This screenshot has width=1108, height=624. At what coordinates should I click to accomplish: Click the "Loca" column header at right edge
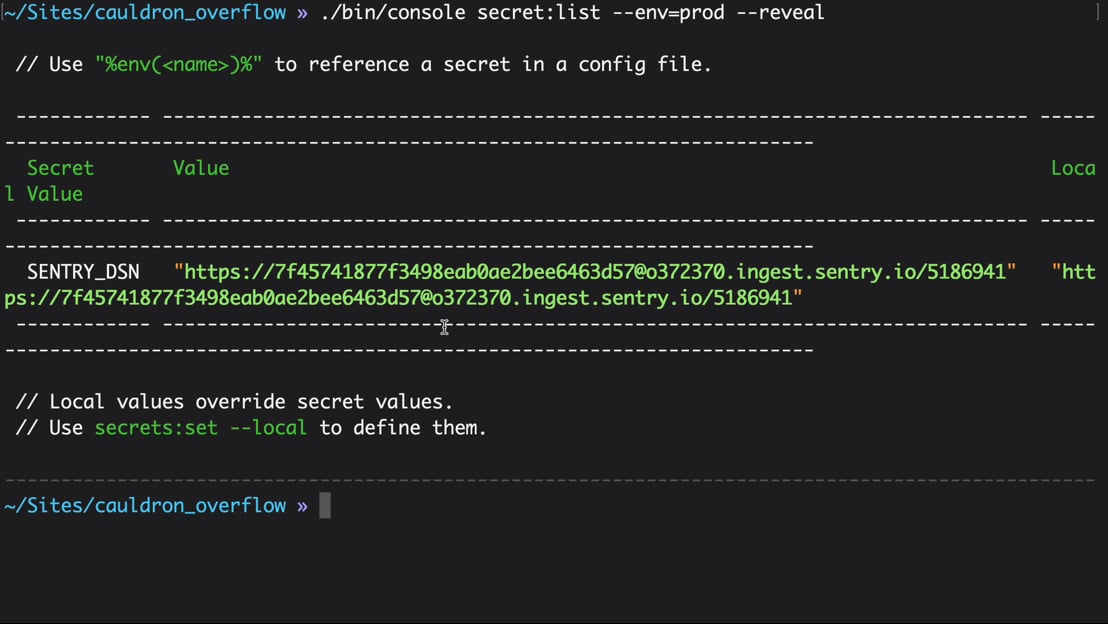click(x=1073, y=168)
